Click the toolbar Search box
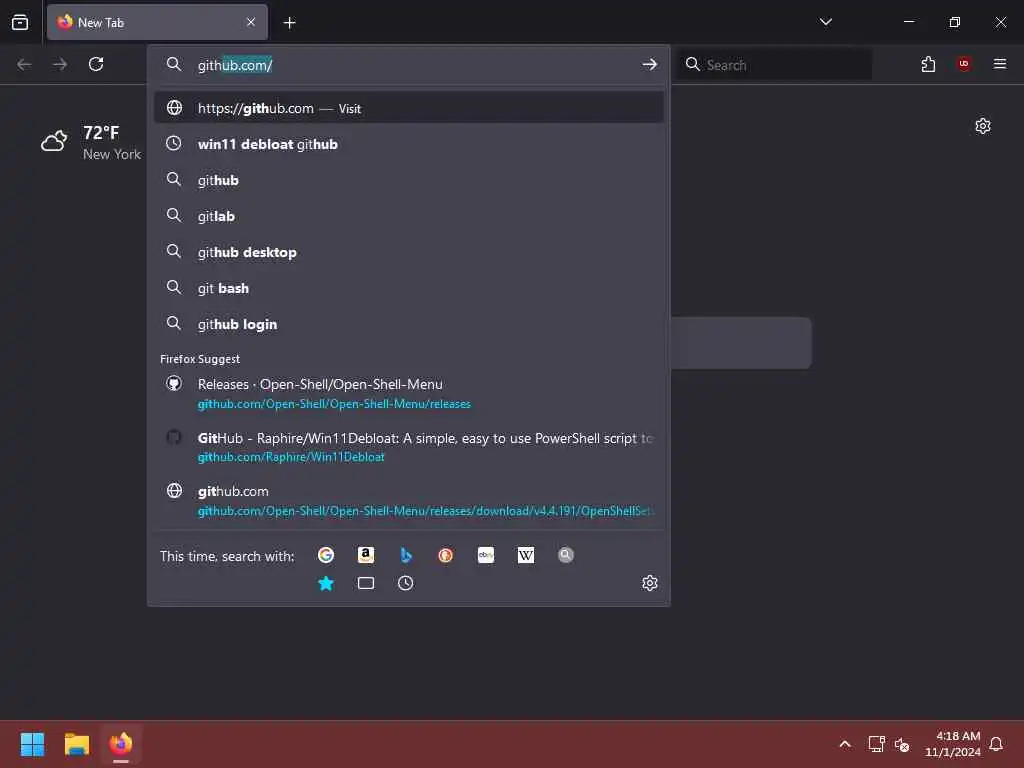Screen dimensions: 1024x768 (774, 65)
